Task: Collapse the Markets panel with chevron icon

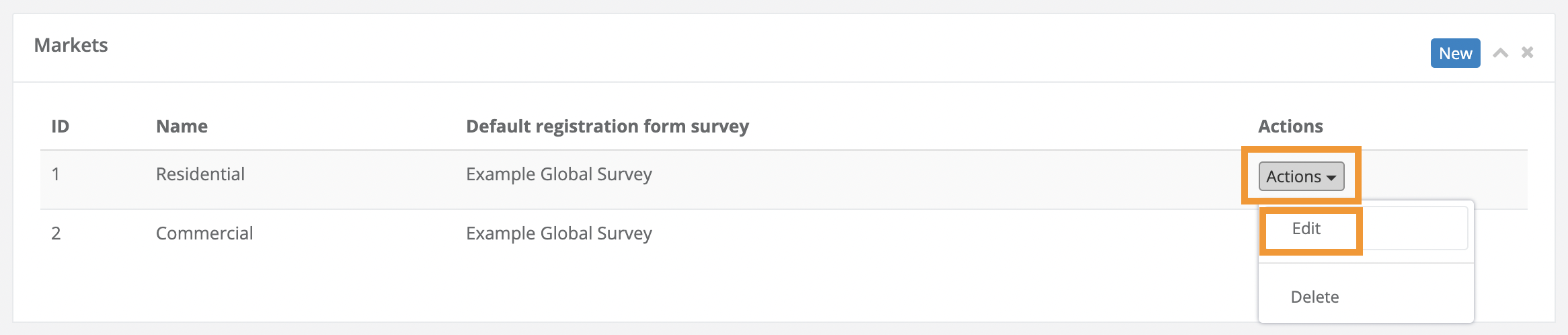Action: [1500, 53]
